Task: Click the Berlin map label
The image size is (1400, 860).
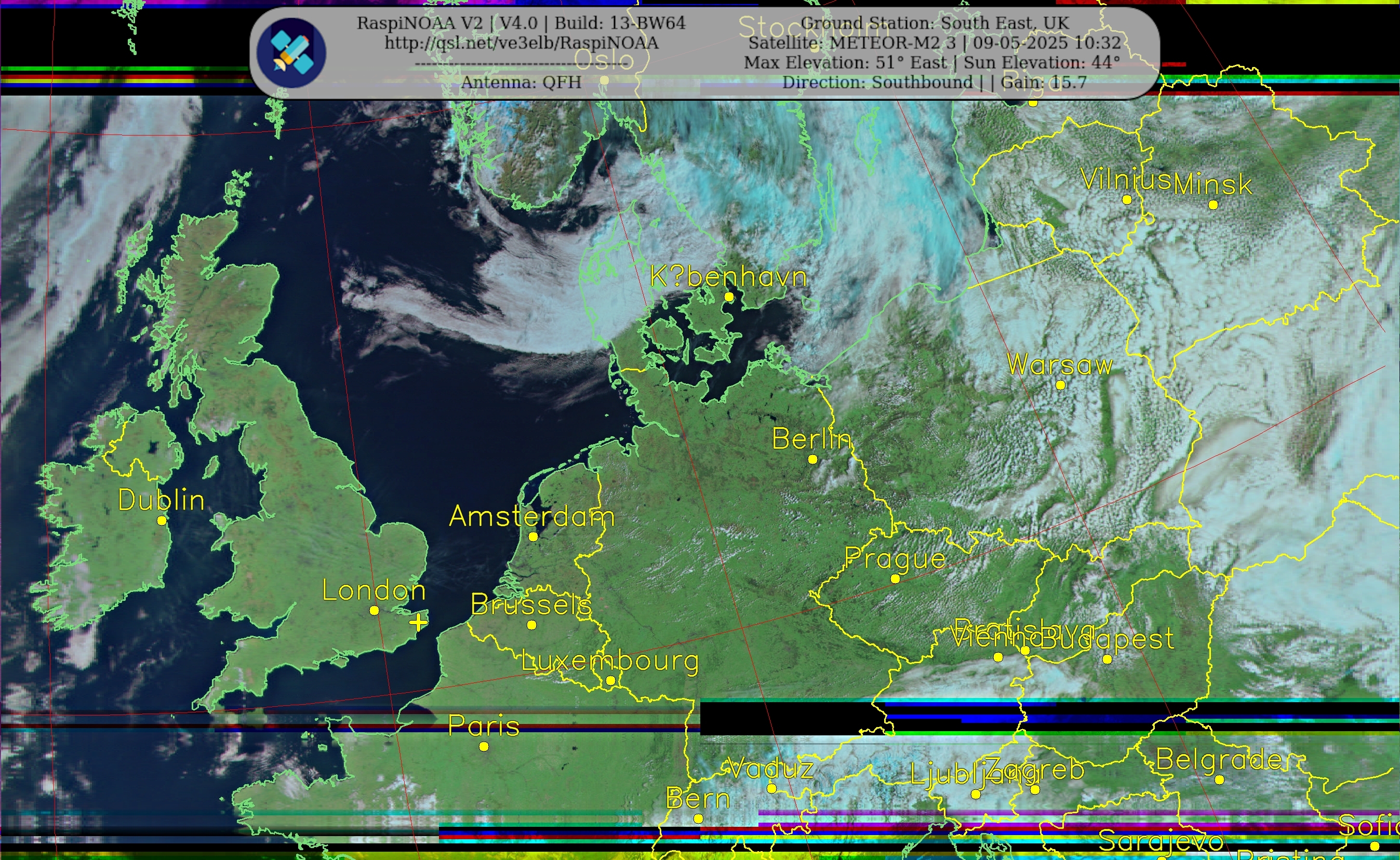Action: pos(812,439)
